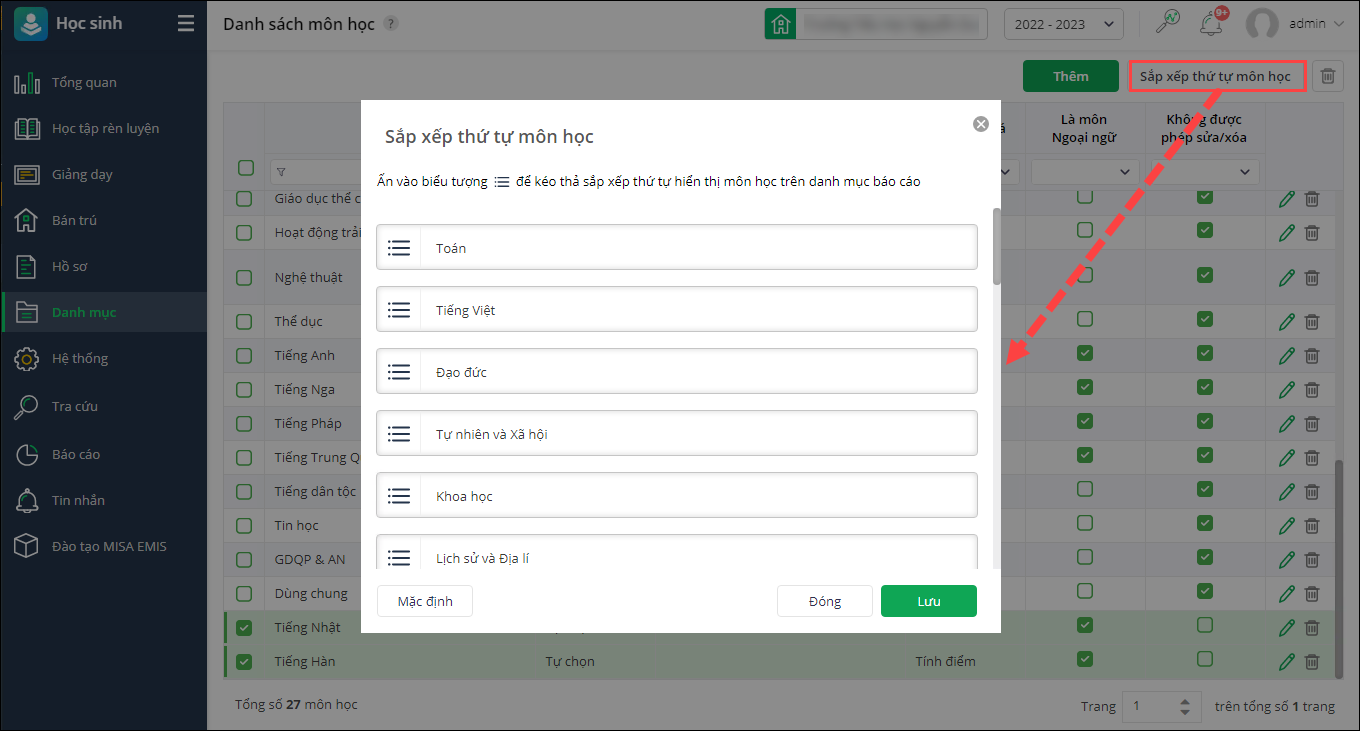Edit the Tiếng Anh row with the pencil icon
1360x731 pixels.
point(1287,355)
